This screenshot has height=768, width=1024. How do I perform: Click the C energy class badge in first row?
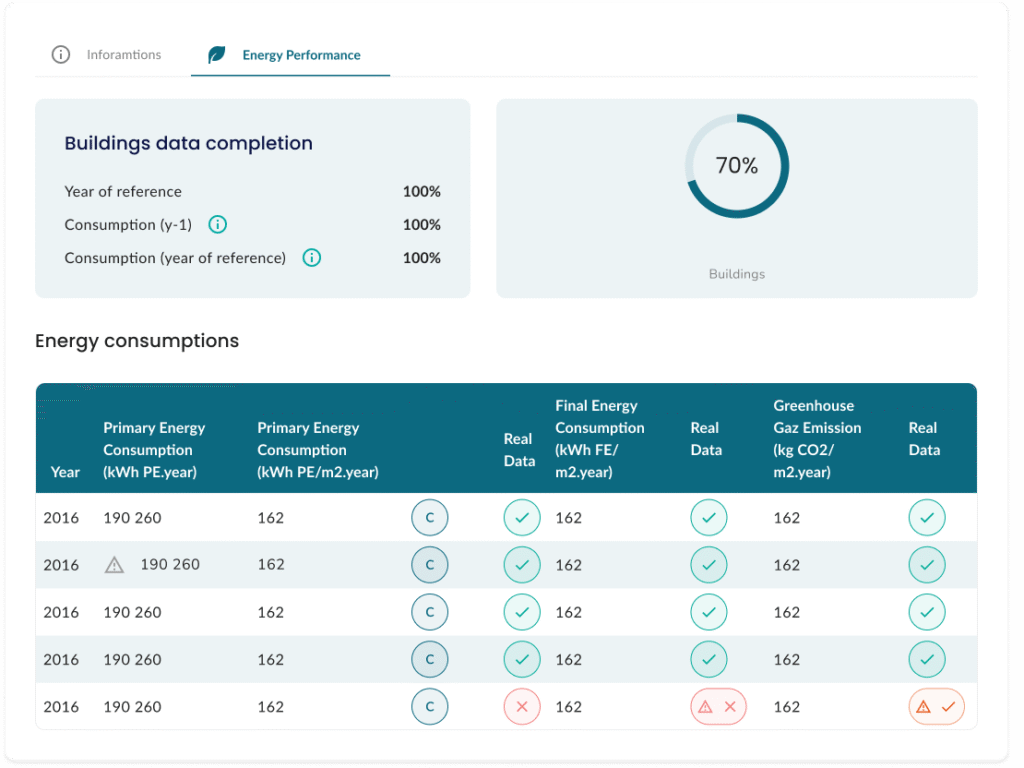point(430,518)
